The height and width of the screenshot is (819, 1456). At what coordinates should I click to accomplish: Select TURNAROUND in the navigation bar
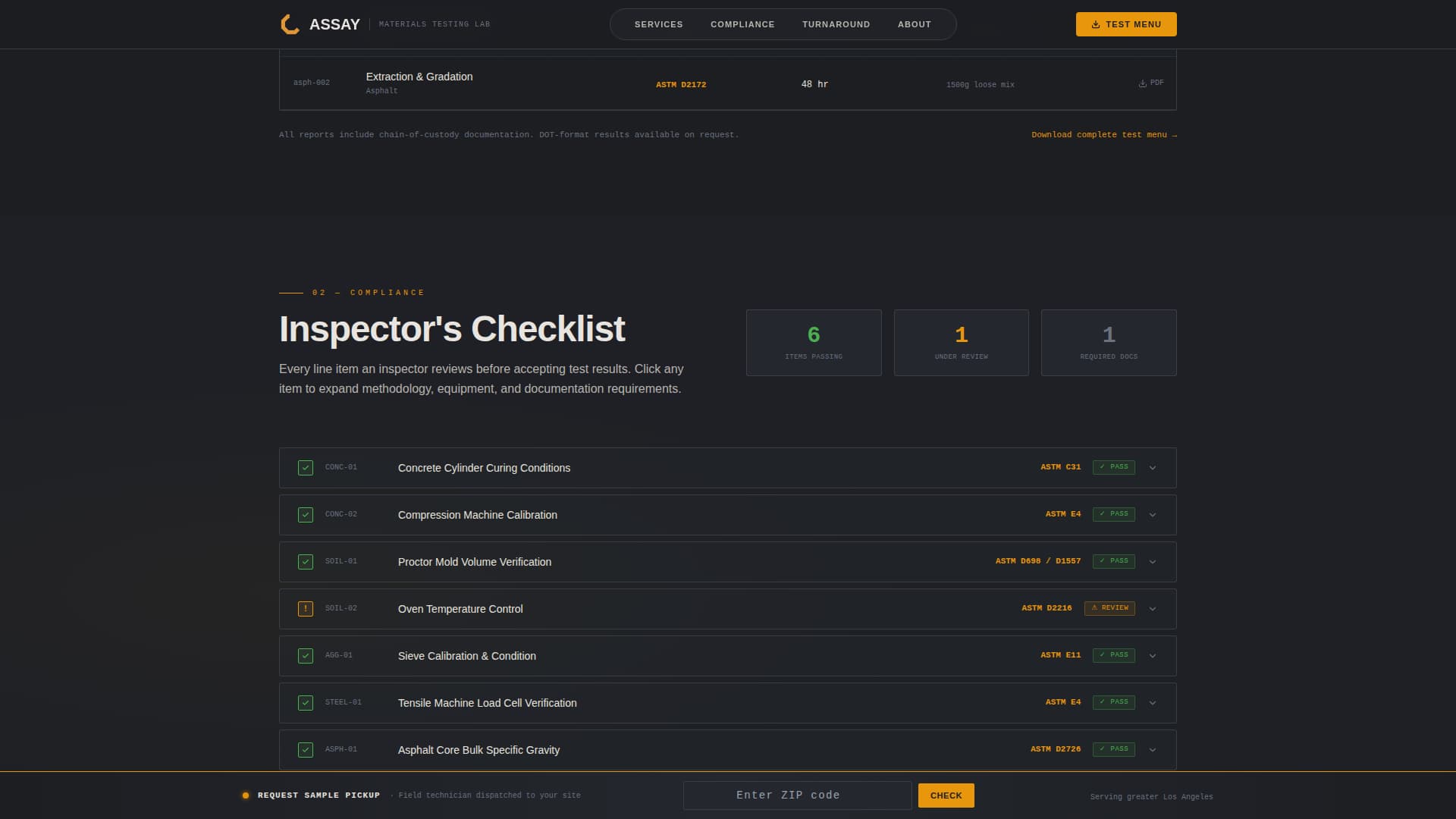coord(836,24)
